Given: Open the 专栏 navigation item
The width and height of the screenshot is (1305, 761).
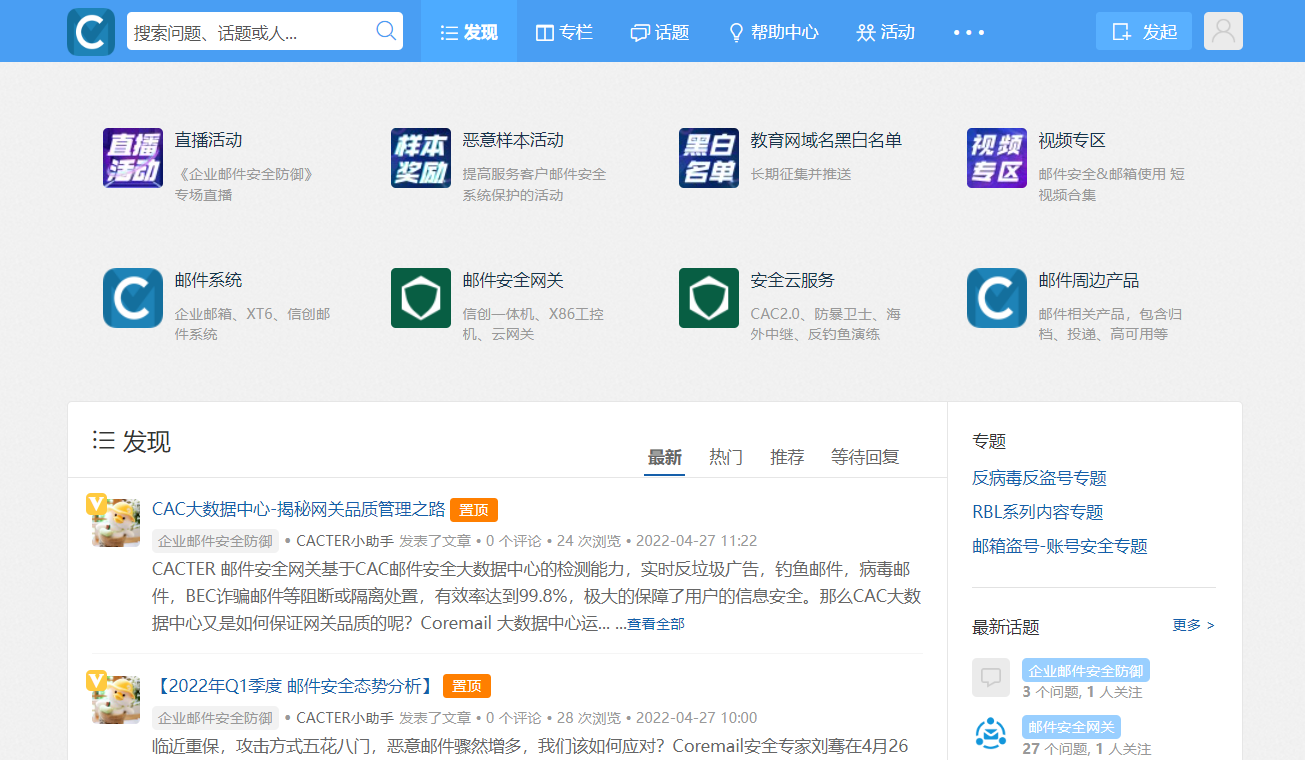Looking at the screenshot, I should point(565,33).
